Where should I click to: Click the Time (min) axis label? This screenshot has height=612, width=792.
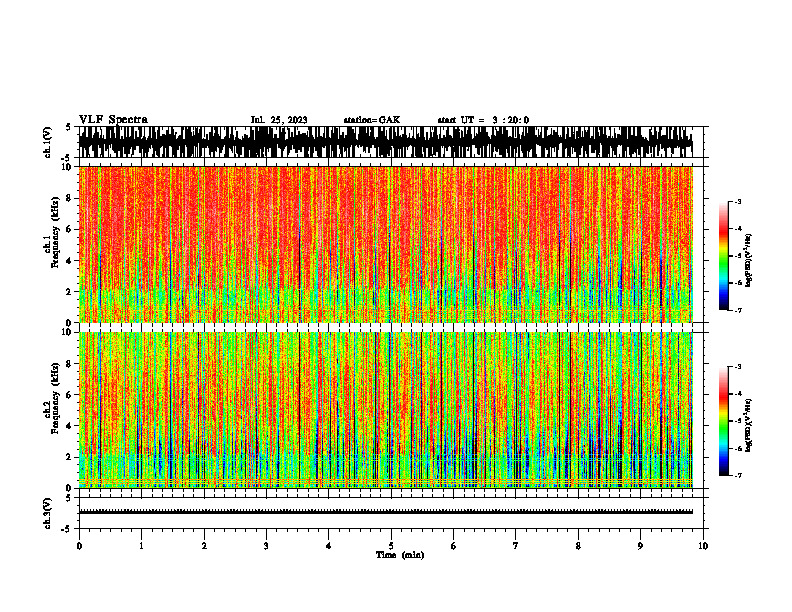coord(400,555)
